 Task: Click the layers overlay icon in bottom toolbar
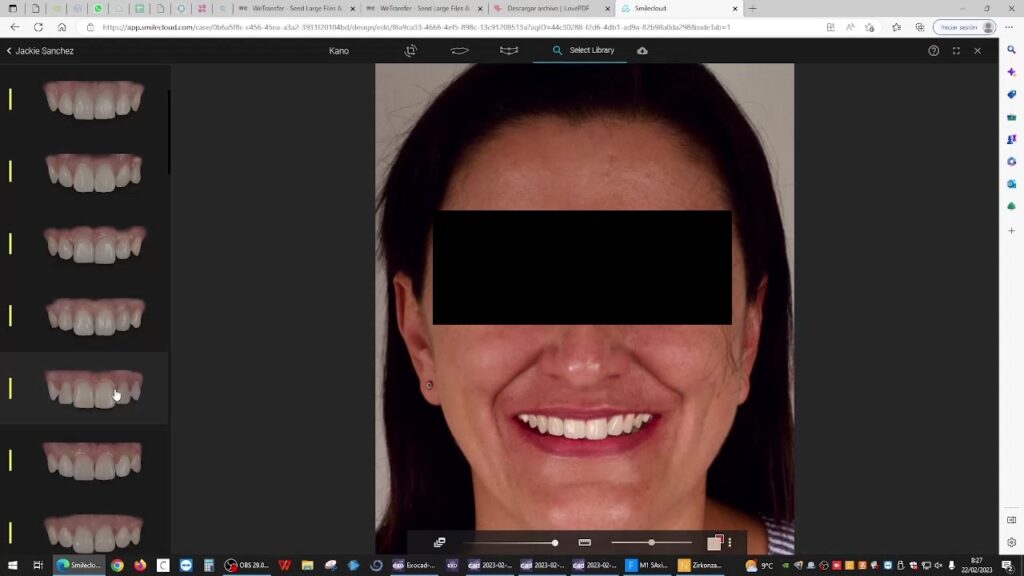439,542
